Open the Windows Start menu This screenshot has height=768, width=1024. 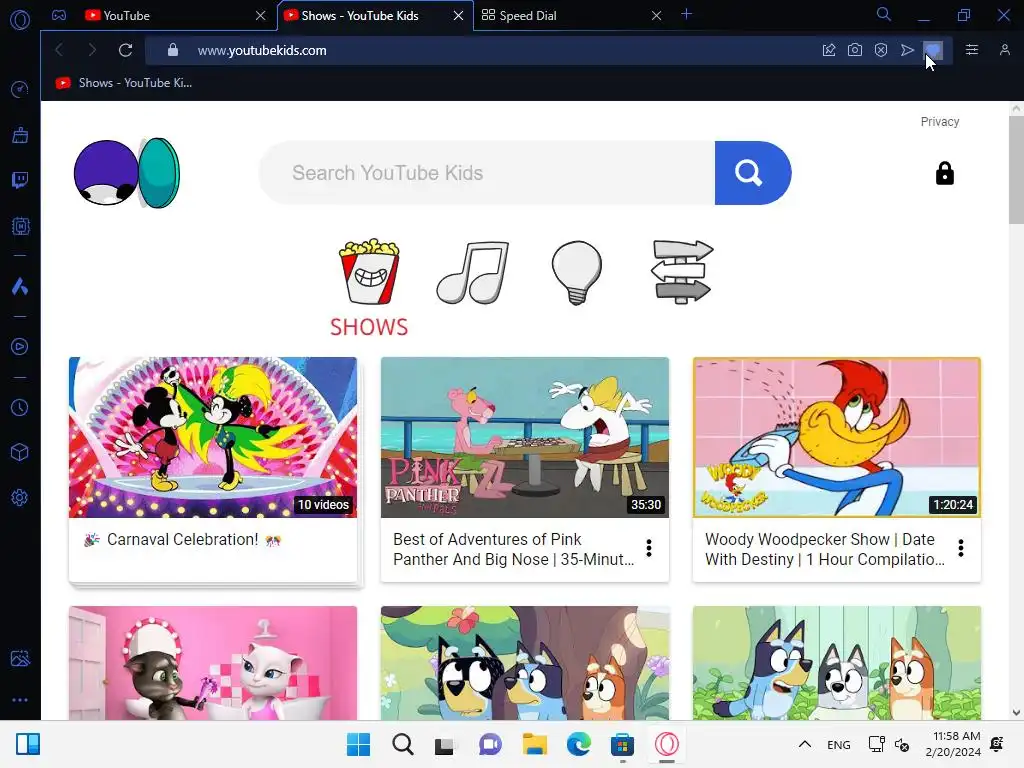(358, 744)
